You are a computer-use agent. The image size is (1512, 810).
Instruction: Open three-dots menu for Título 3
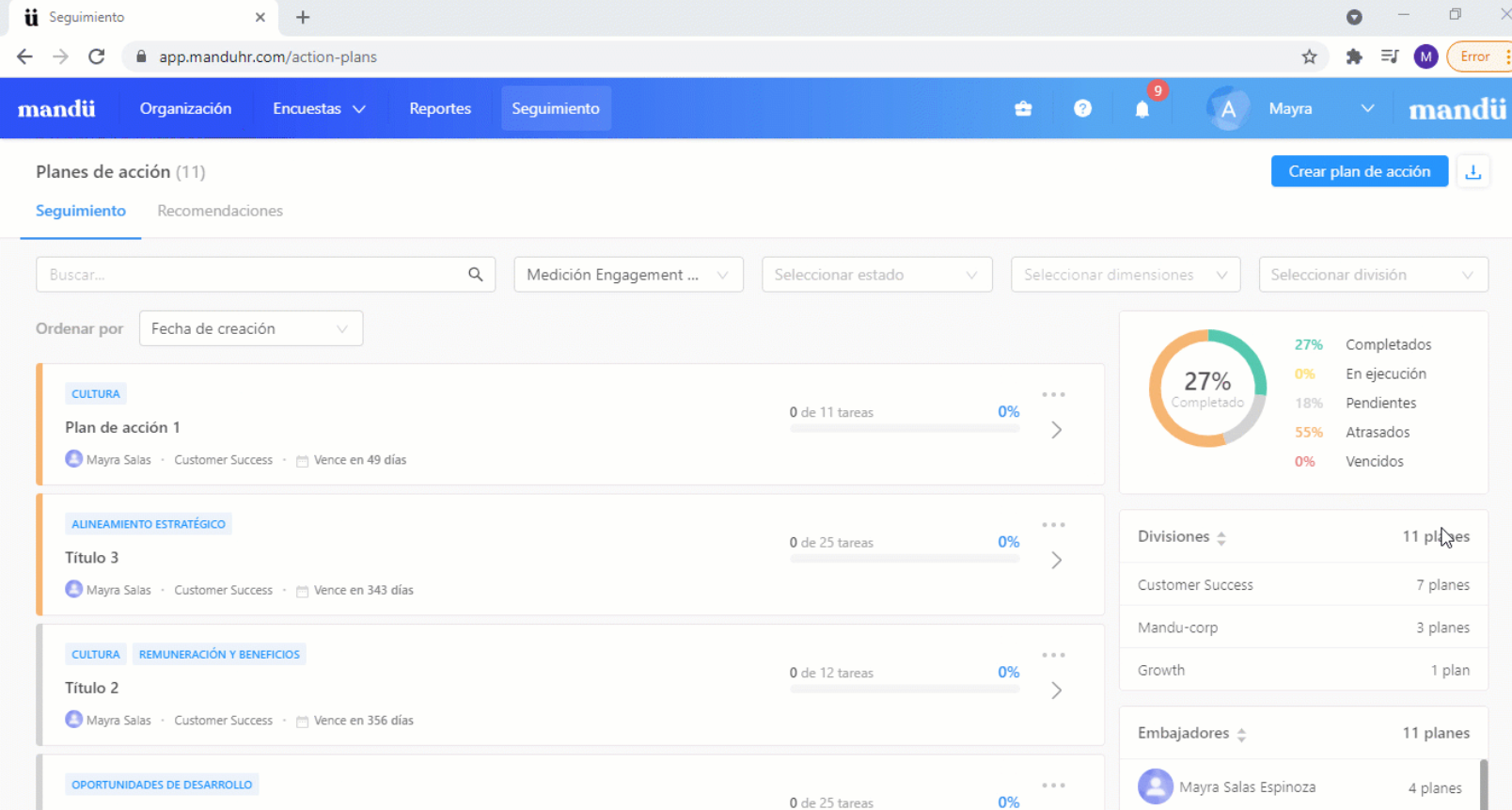[1053, 525]
